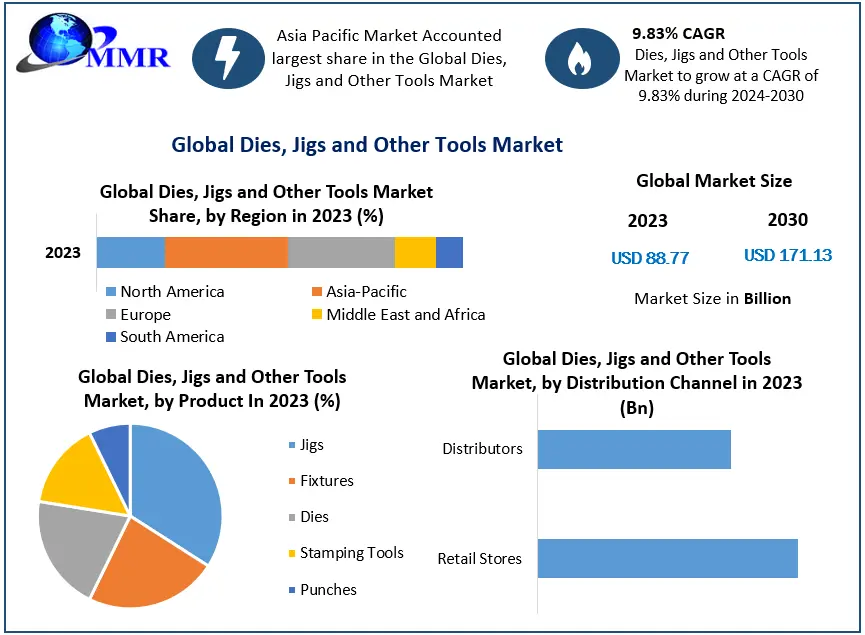Click the gray Europe bar segment
The width and height of the screenshot is (865, 635).
pyautogui.click(x=341, y=253)
